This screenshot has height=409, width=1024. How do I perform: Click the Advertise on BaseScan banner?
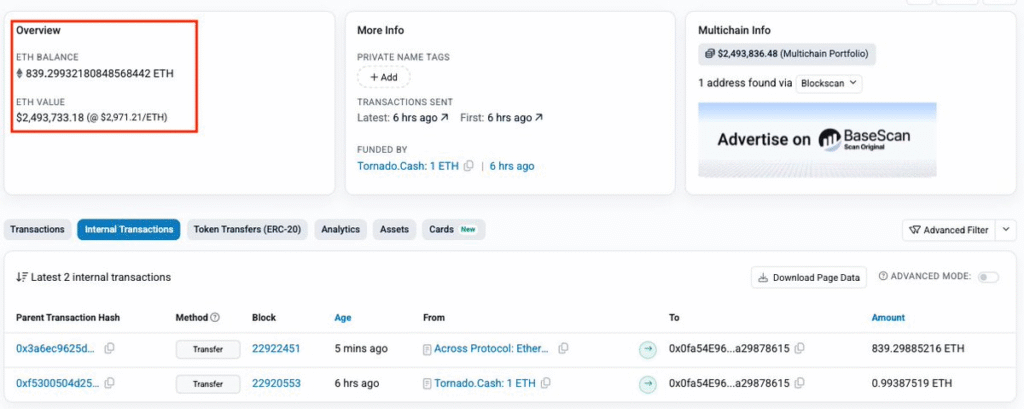[817, 139]
